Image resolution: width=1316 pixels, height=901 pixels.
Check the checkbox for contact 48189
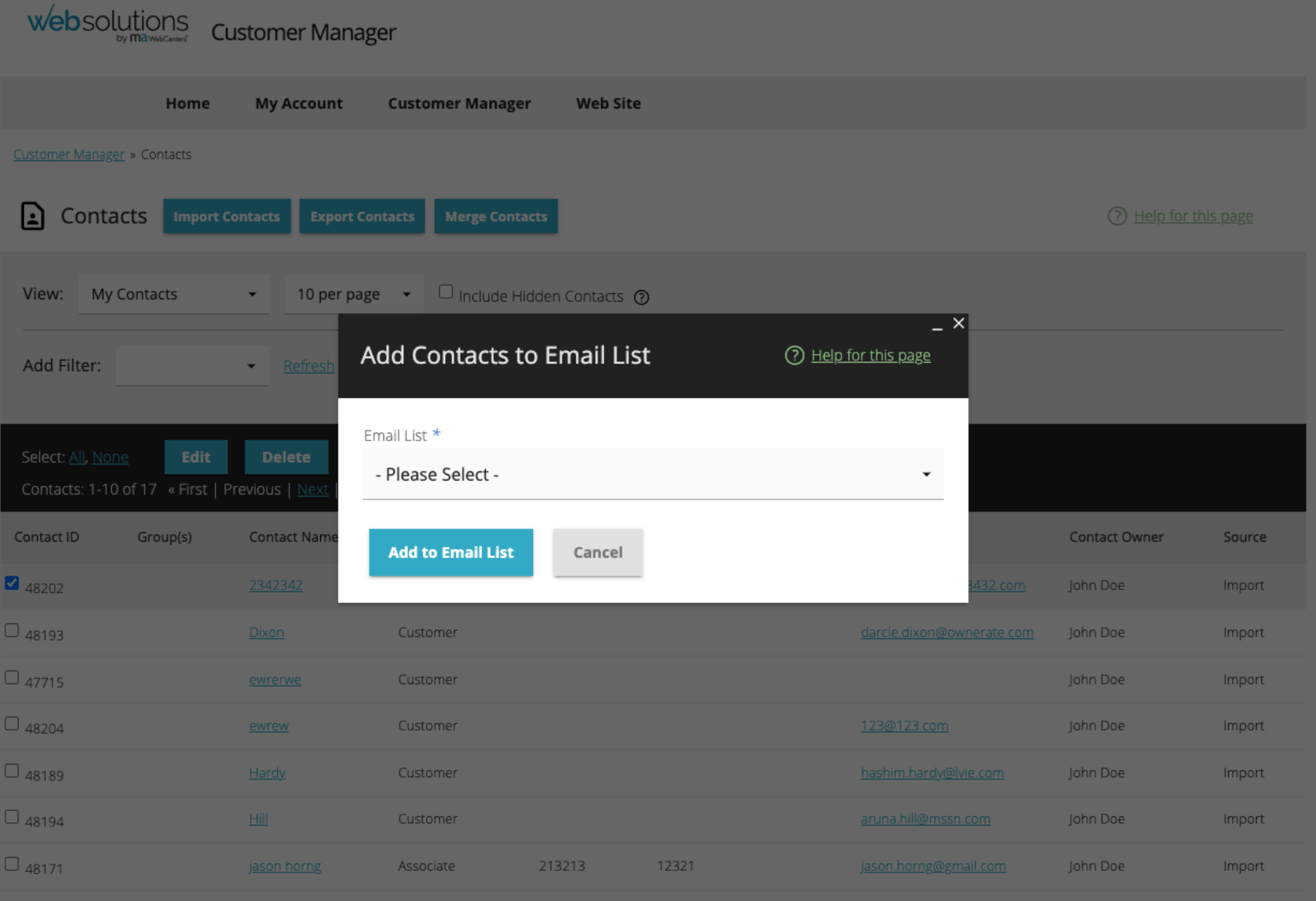(x=12, y=771)
